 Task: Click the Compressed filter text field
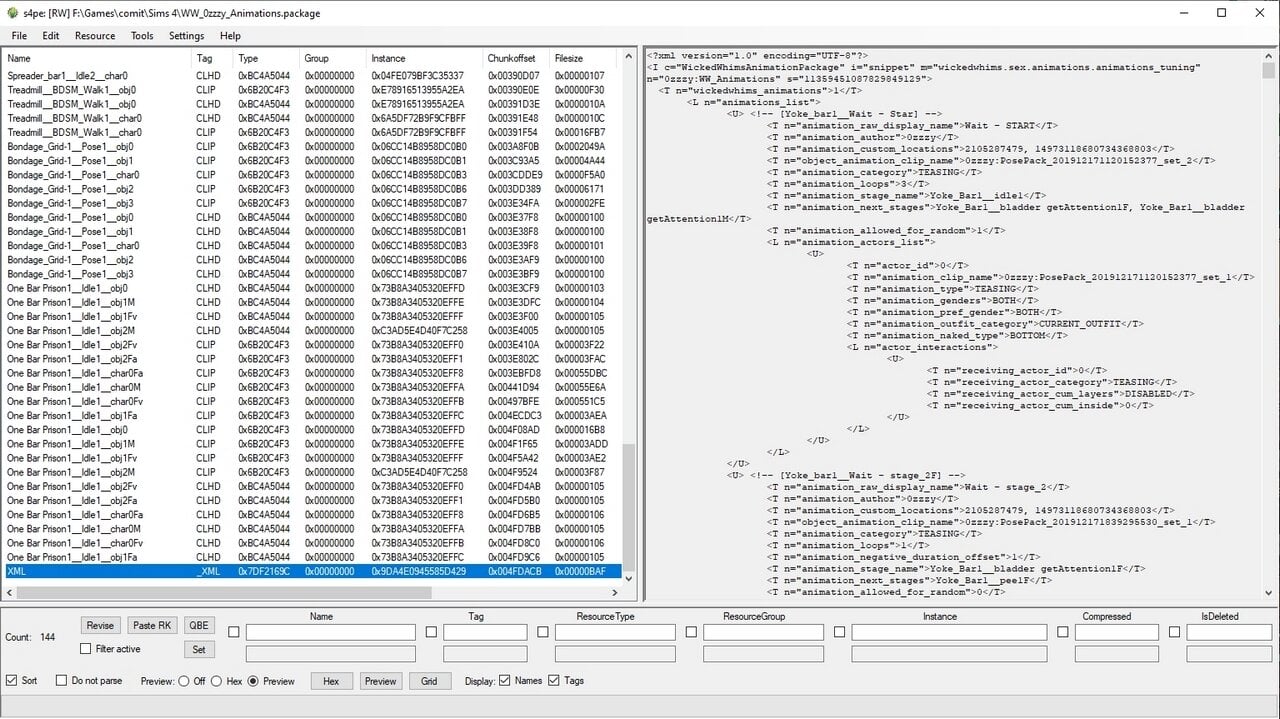click(x=1117, y=632)
